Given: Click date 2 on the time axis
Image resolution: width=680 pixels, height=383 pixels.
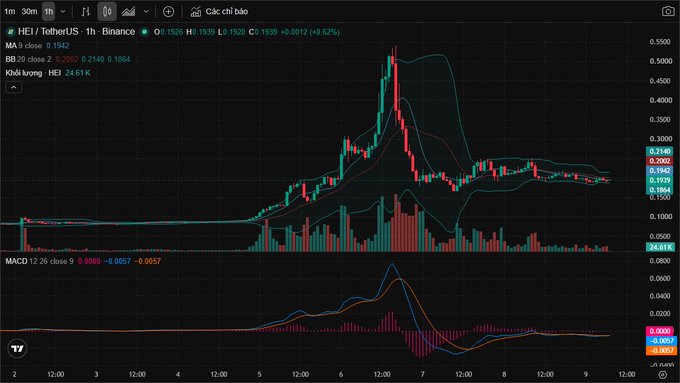Looking at the screenshot, I should click(x=14, y=374).
